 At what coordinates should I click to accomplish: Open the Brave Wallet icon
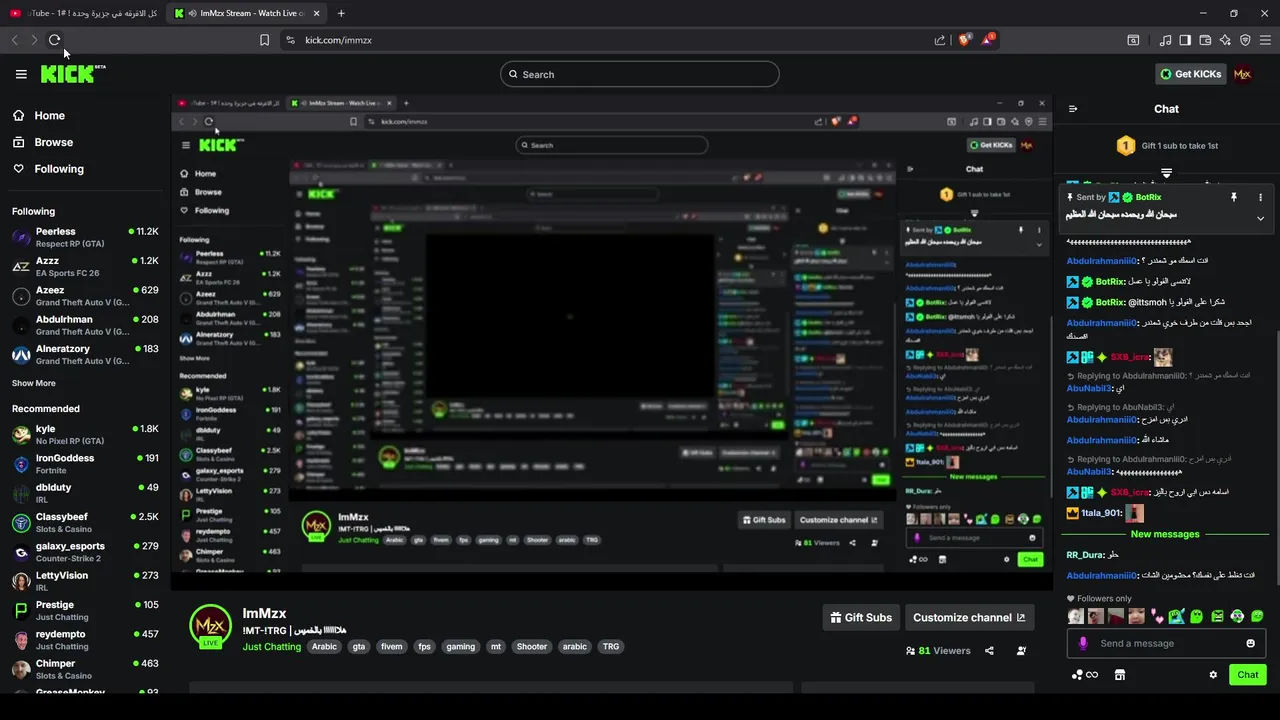(x=1205, y=40)
